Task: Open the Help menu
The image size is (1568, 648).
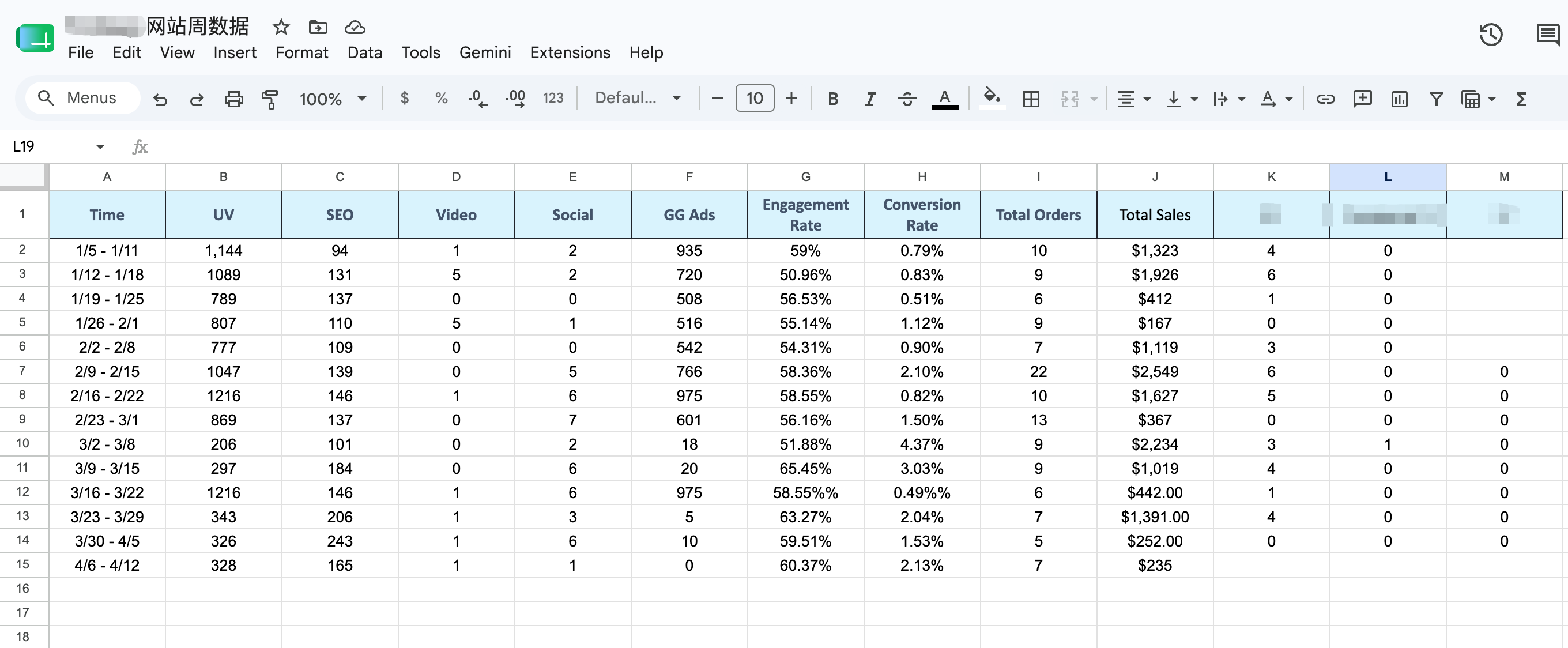Action: (646, 53)
